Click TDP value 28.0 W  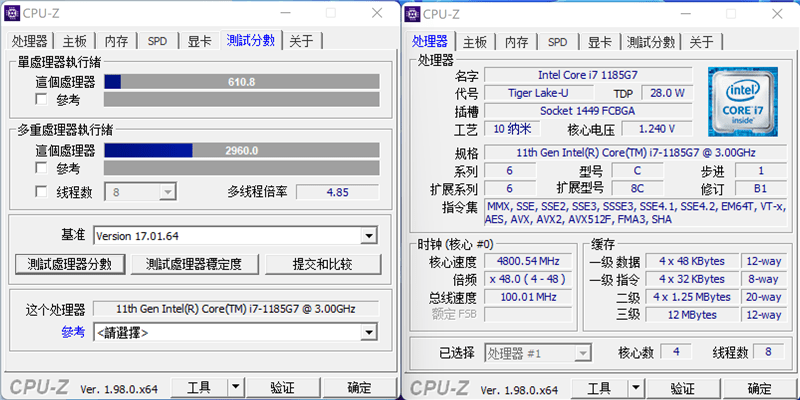(667, 93)
